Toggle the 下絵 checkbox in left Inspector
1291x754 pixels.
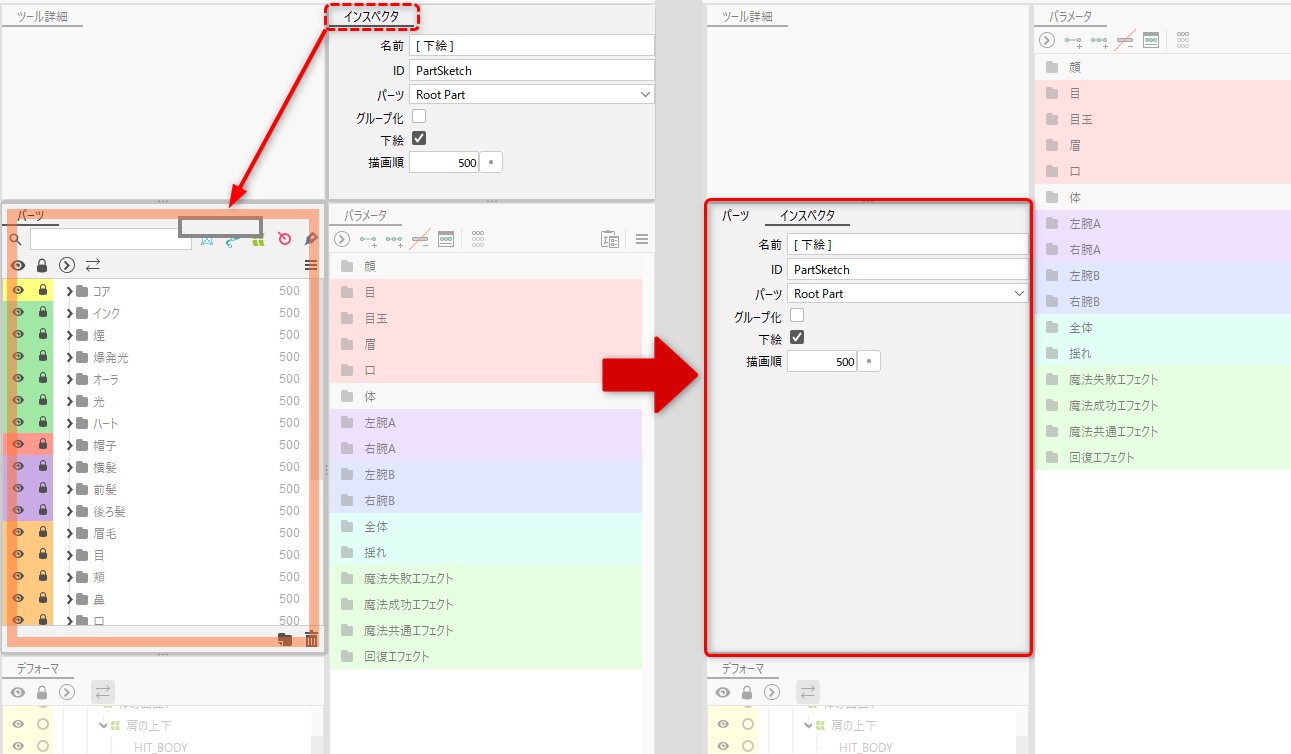pos(419,139)
